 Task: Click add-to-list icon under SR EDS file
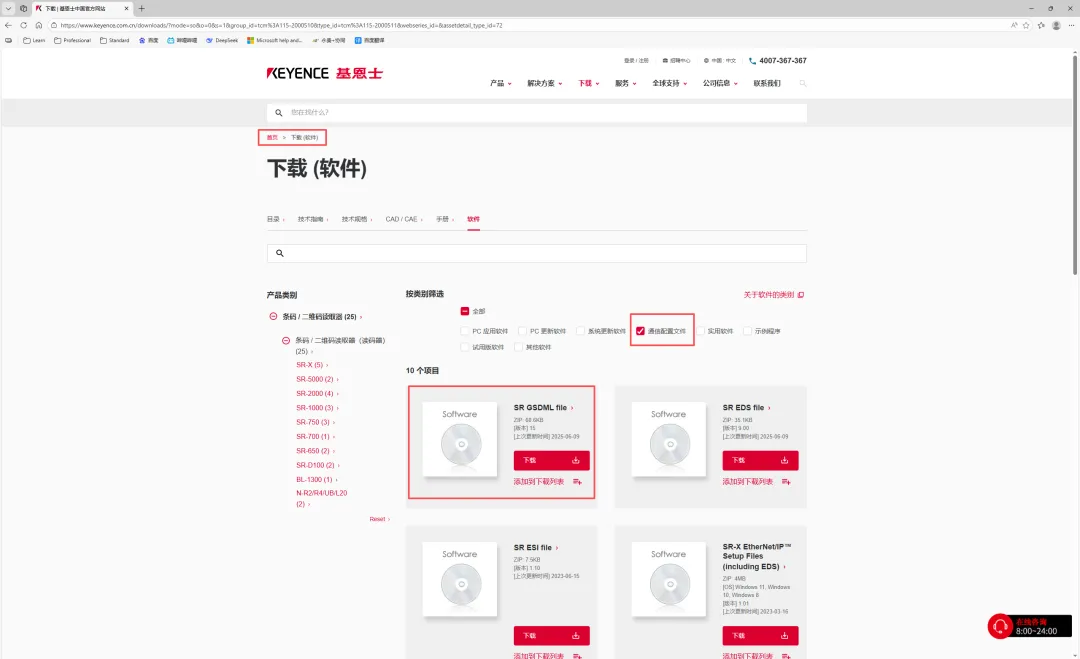coord(786,482)
